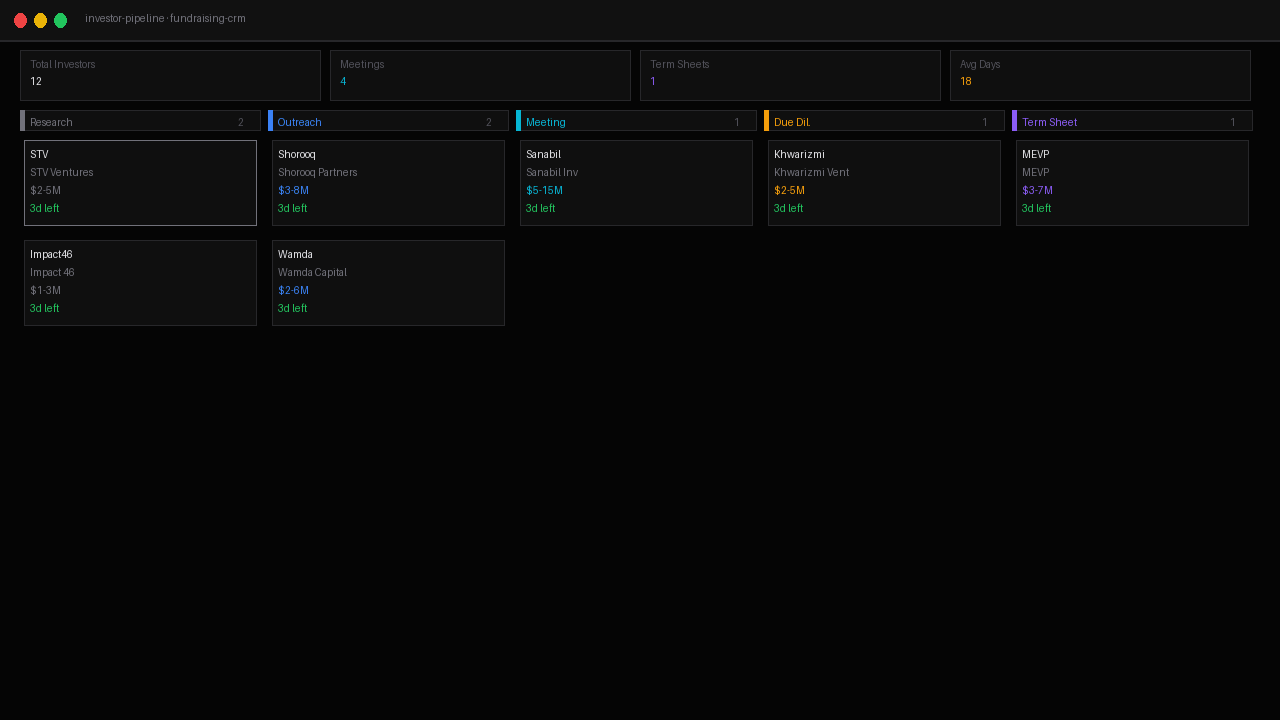Open the Khwarizmi investor card

point(884,183)
